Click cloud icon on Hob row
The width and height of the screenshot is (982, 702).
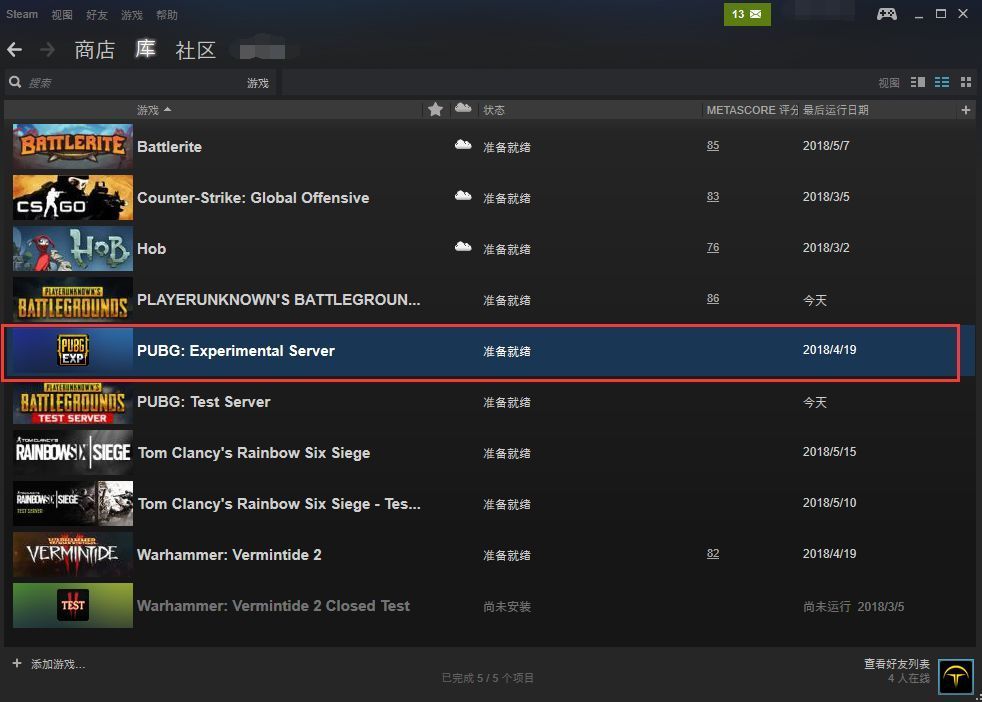click(x=463, y=247)
